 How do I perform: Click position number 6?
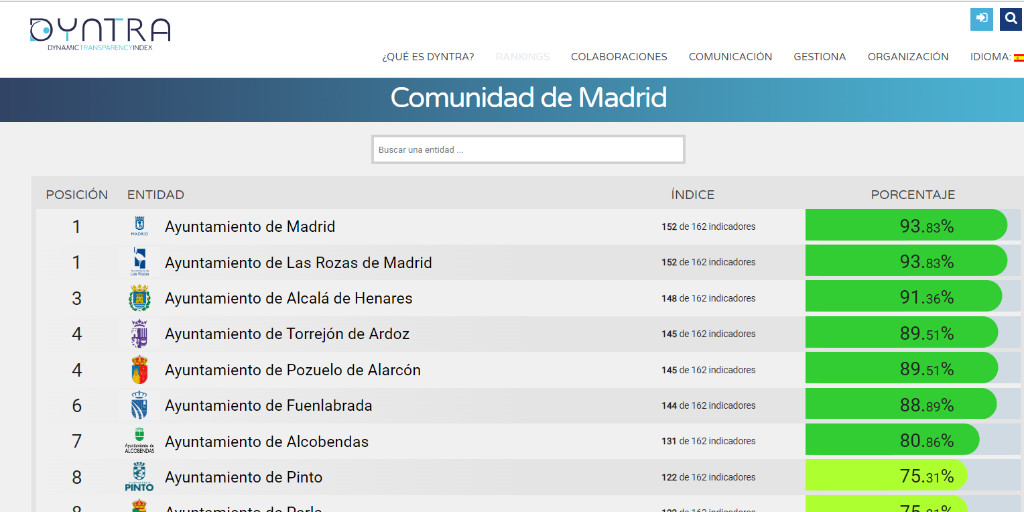click(x=76, y=406)
